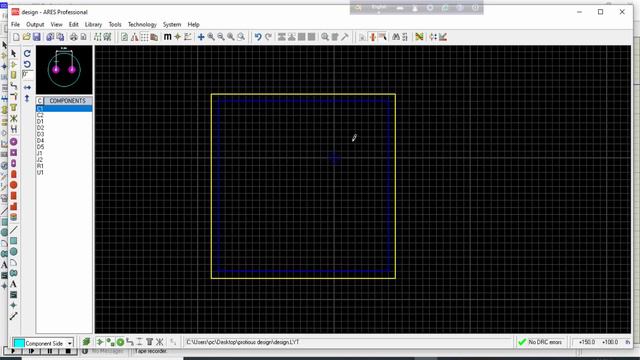Viewport: 640px width, 360px height.
Task: Open the Tools menu
Action: pyautogui.click(x=115, y=24)
